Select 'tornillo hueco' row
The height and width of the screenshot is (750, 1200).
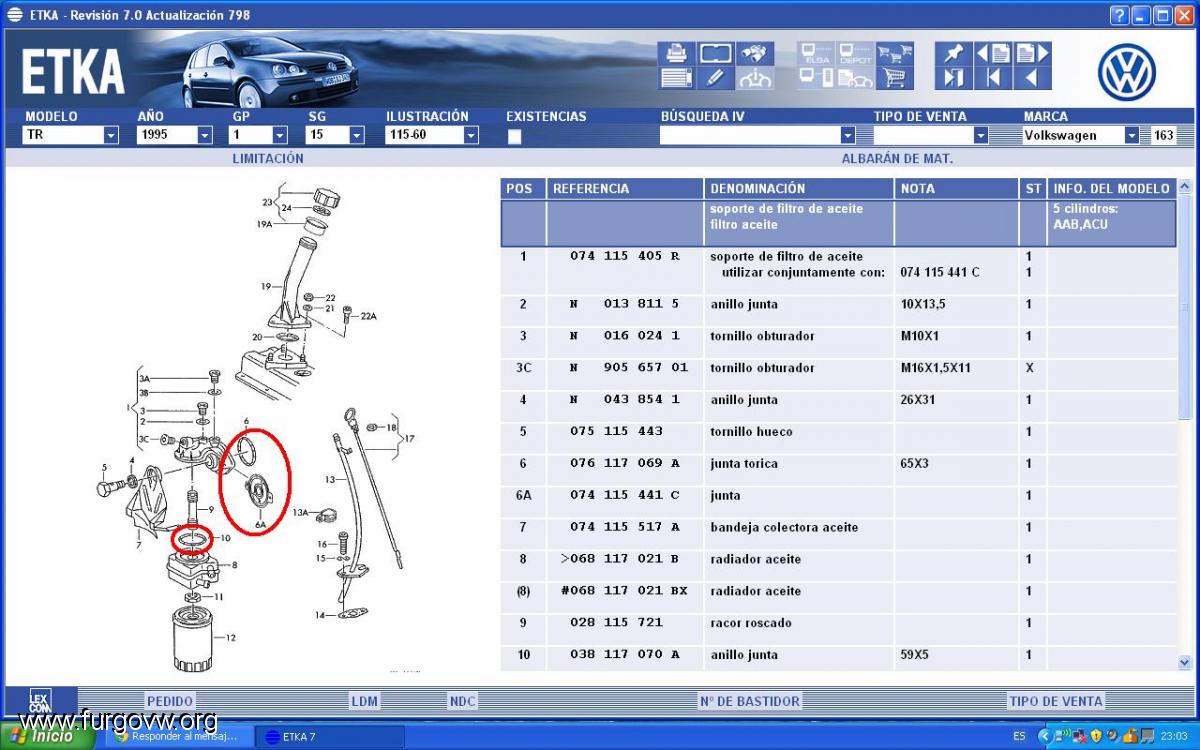click(838, 432)
